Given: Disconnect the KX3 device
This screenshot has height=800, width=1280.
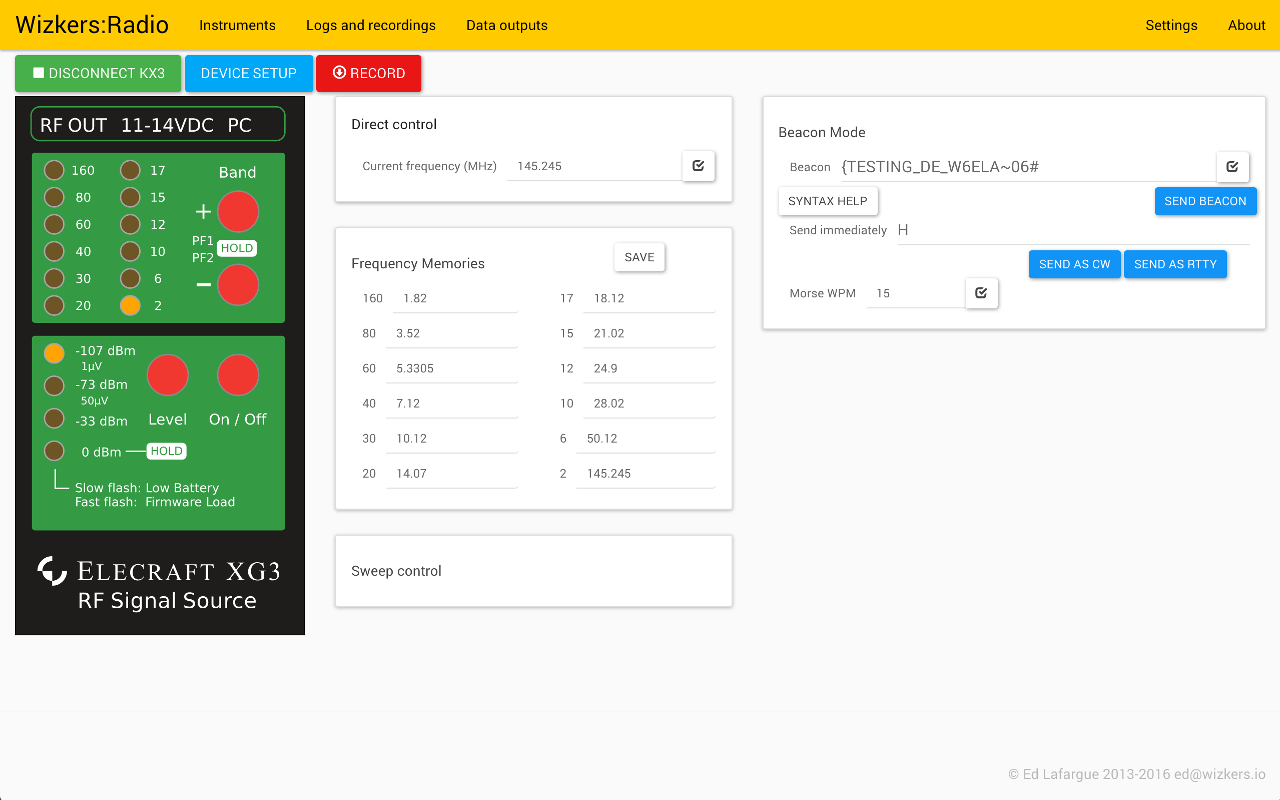Looking at the screenshot, I should (x=98, y=73).
